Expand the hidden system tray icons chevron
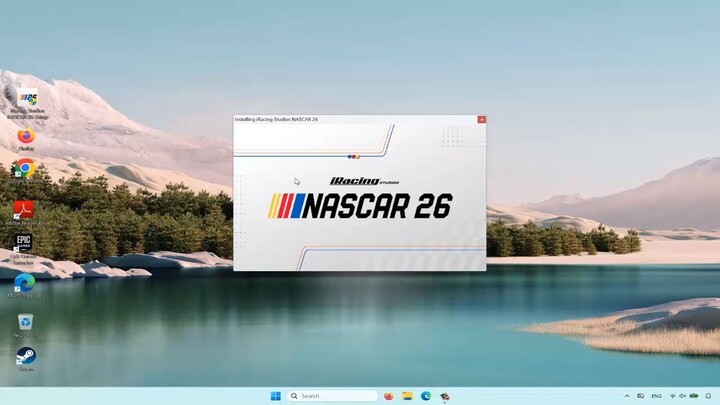 pos(627,396)
